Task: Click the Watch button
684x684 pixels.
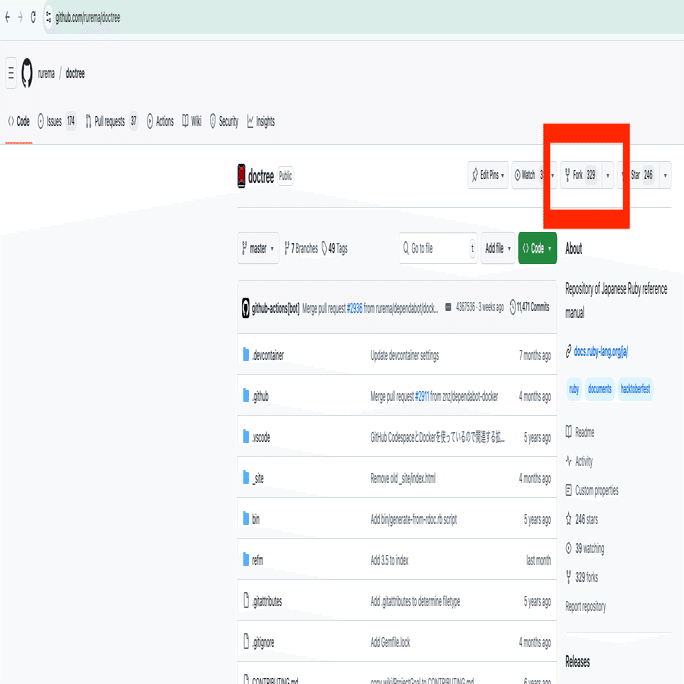Action: point(530,175)
